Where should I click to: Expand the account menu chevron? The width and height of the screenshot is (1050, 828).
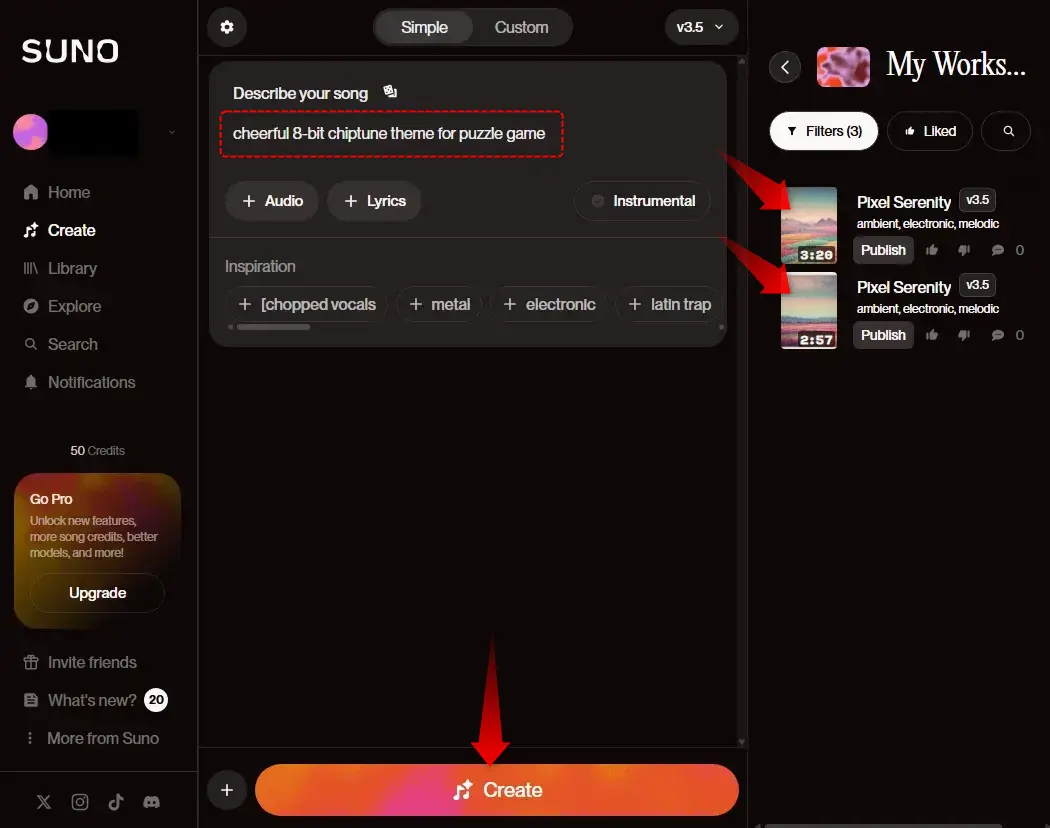pos(172,132)
